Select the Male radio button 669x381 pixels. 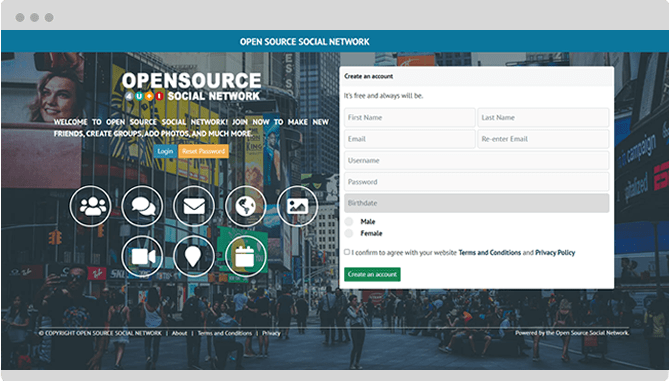tap(349, 221)
